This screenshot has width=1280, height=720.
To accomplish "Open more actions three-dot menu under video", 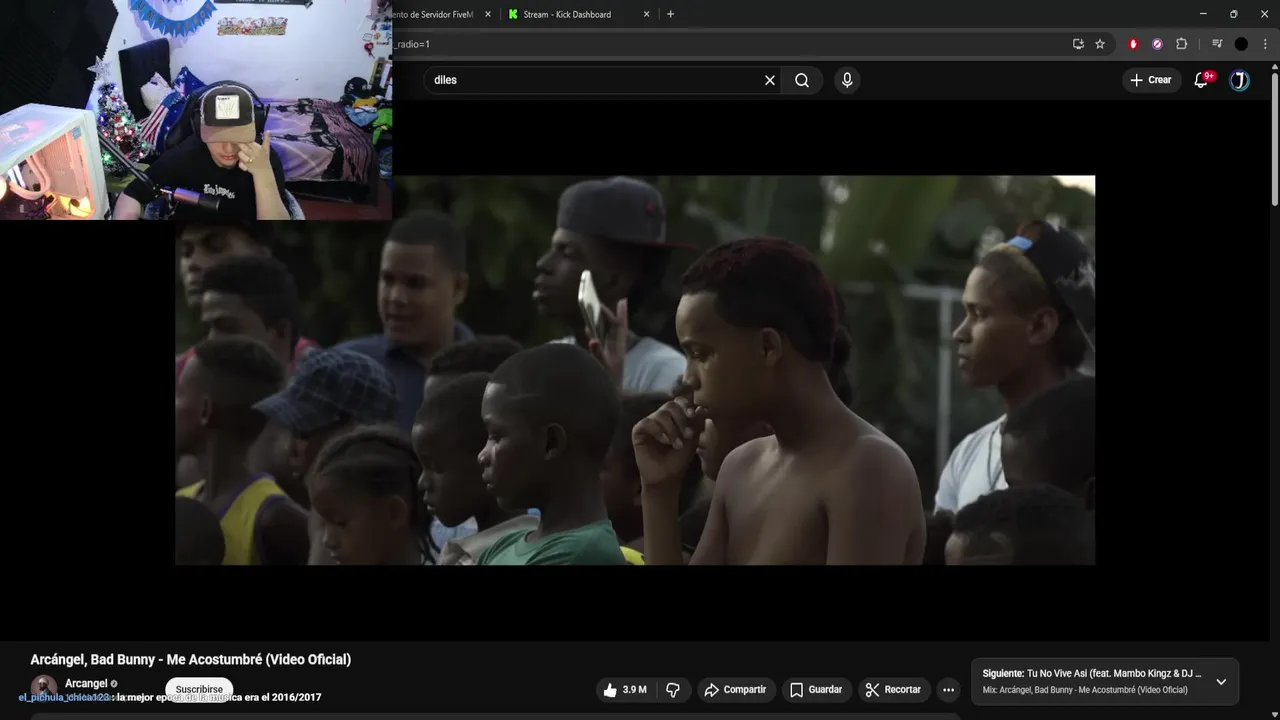I will tap(948, 690).
